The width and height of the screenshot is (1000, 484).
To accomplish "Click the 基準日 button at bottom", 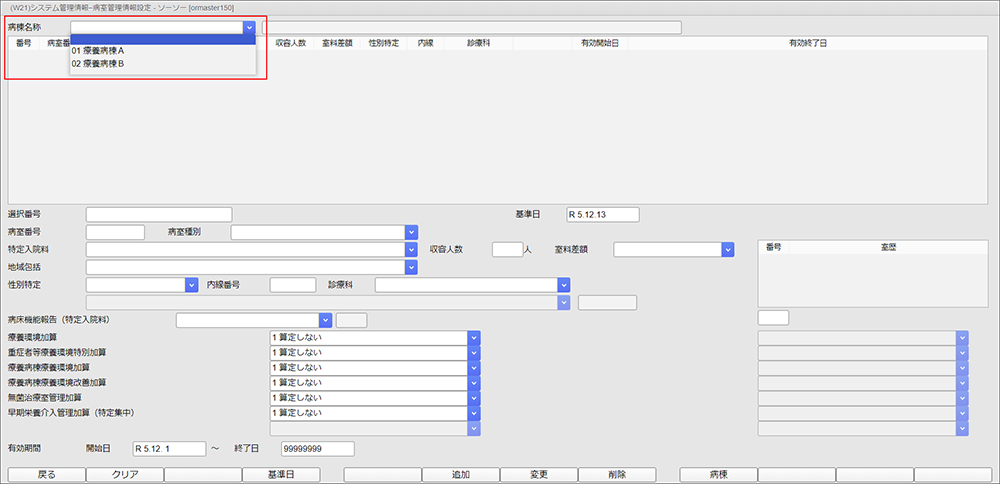I will point(280,474).
